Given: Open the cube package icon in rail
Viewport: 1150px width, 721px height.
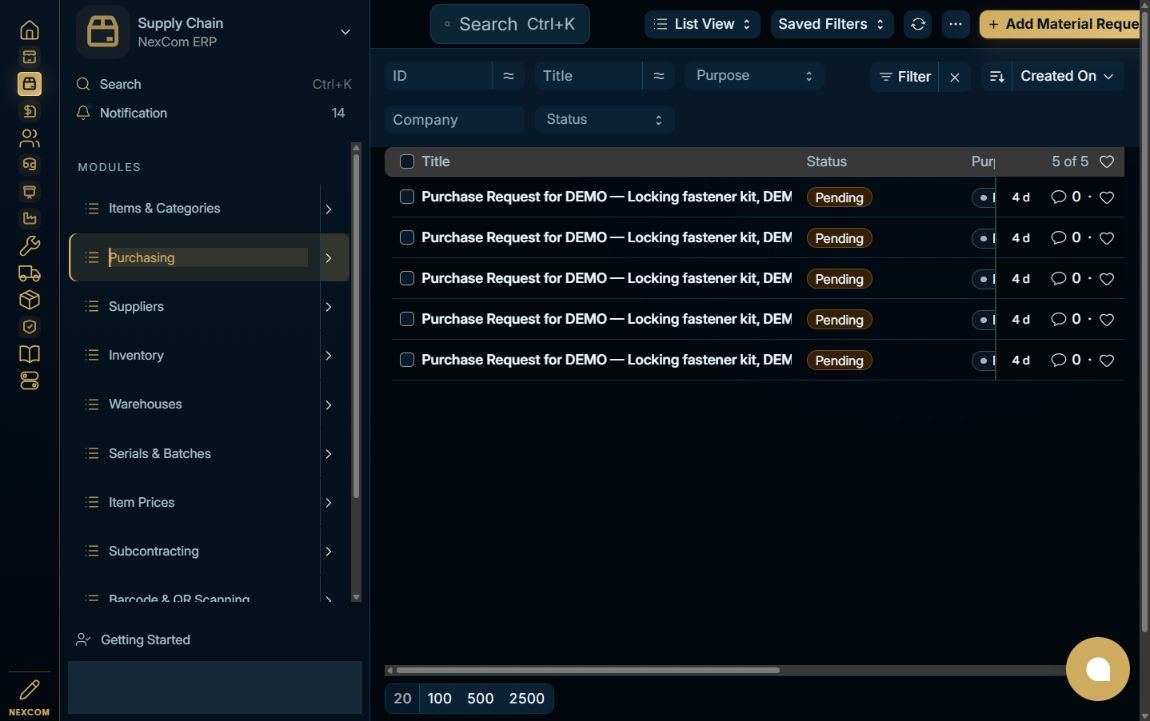Looking at the screenshot, I should tap(29, 300).
